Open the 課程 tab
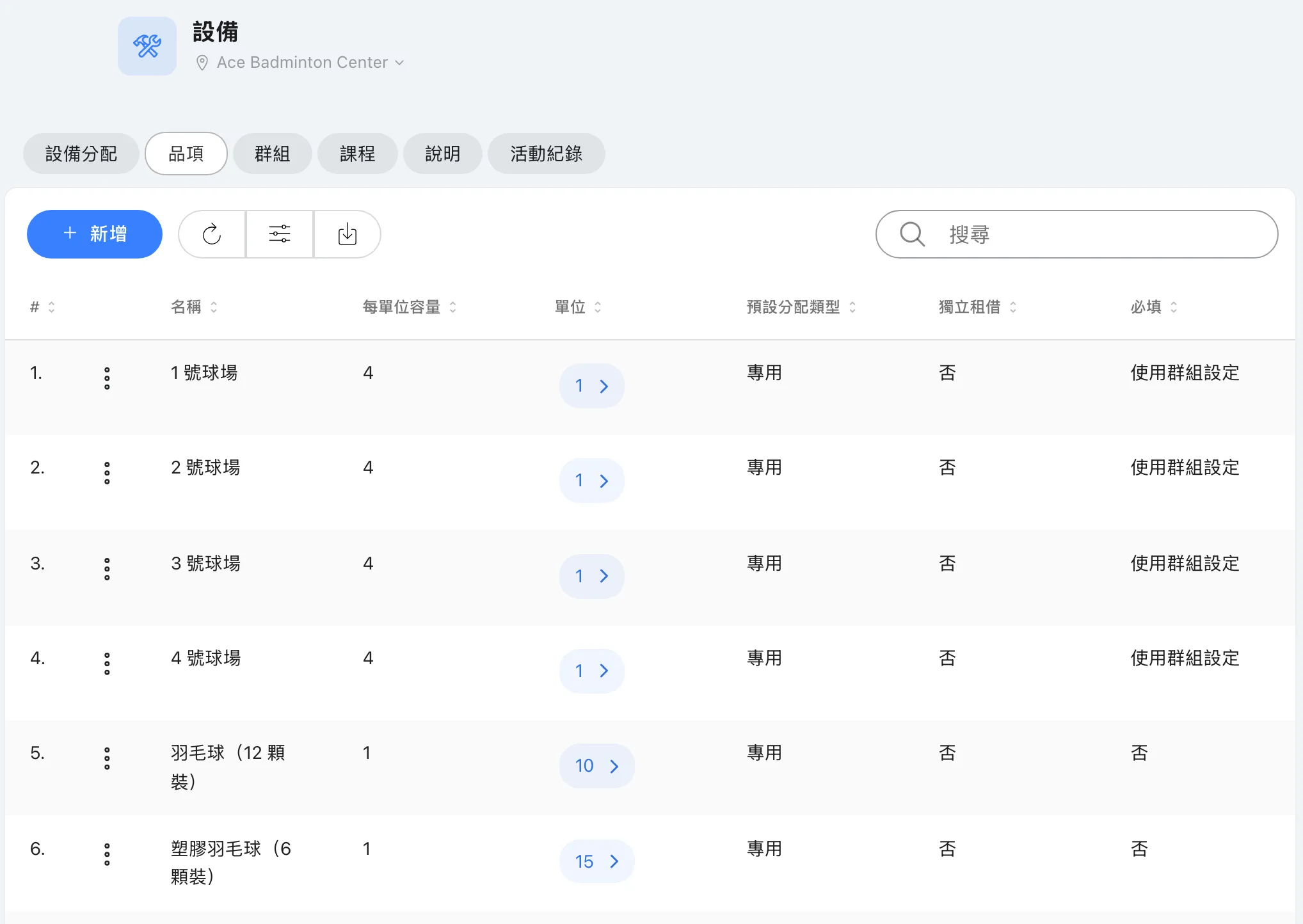1303x924 pixels. (x=358, y=154)
